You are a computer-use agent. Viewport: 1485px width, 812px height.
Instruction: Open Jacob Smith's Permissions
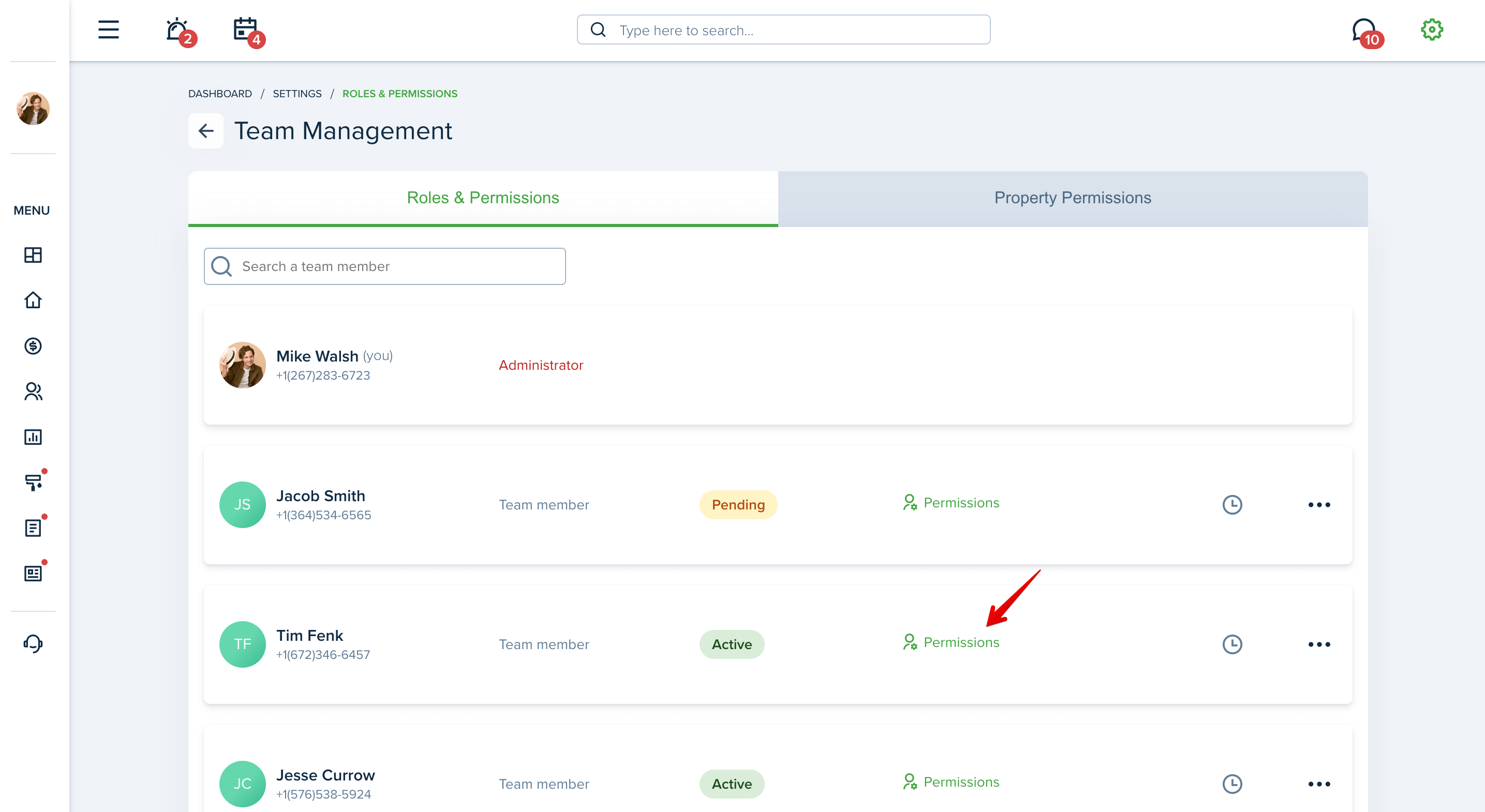951,503
